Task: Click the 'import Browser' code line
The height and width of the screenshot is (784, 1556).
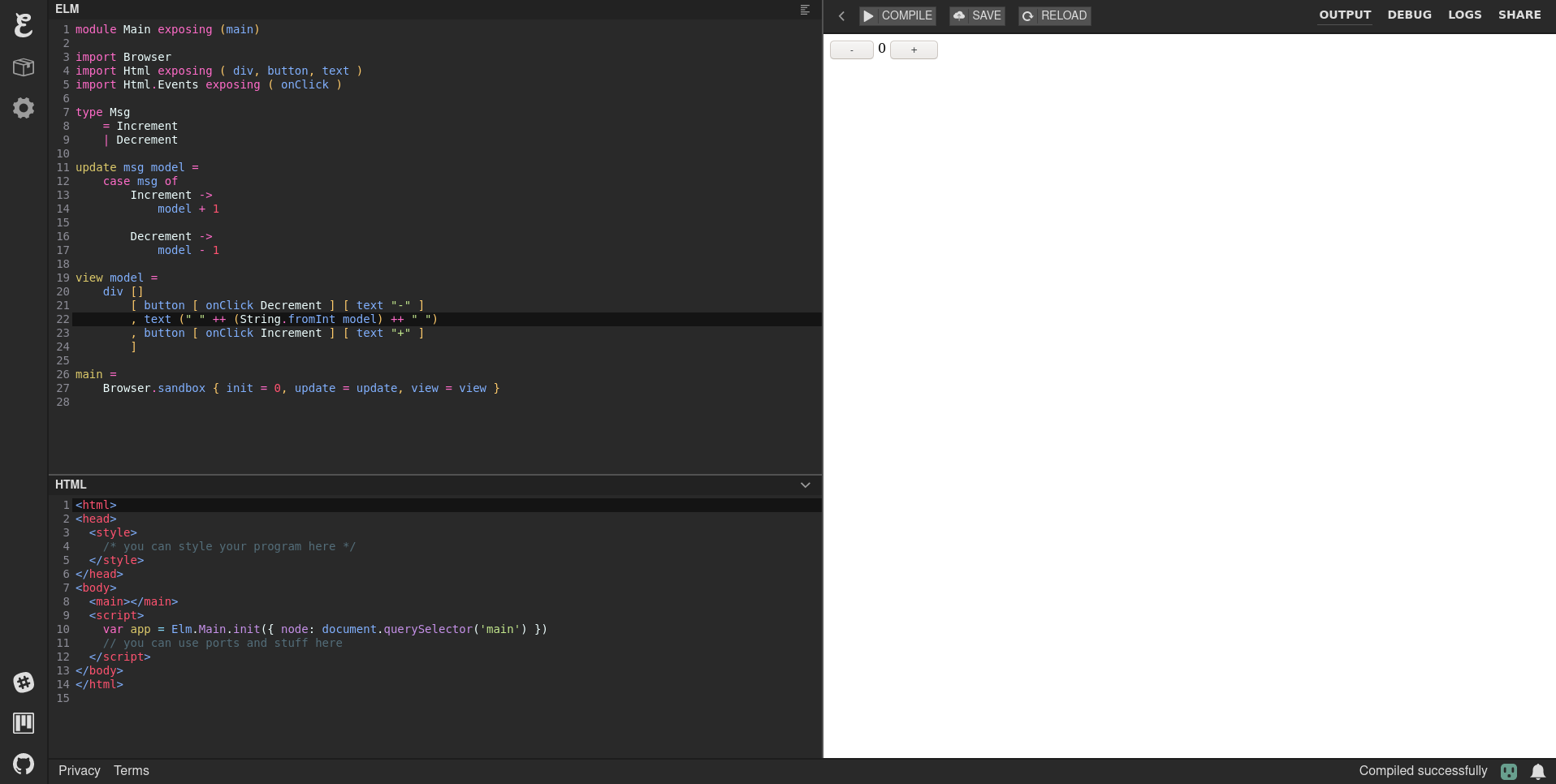Action: click(x=123, y=57)
